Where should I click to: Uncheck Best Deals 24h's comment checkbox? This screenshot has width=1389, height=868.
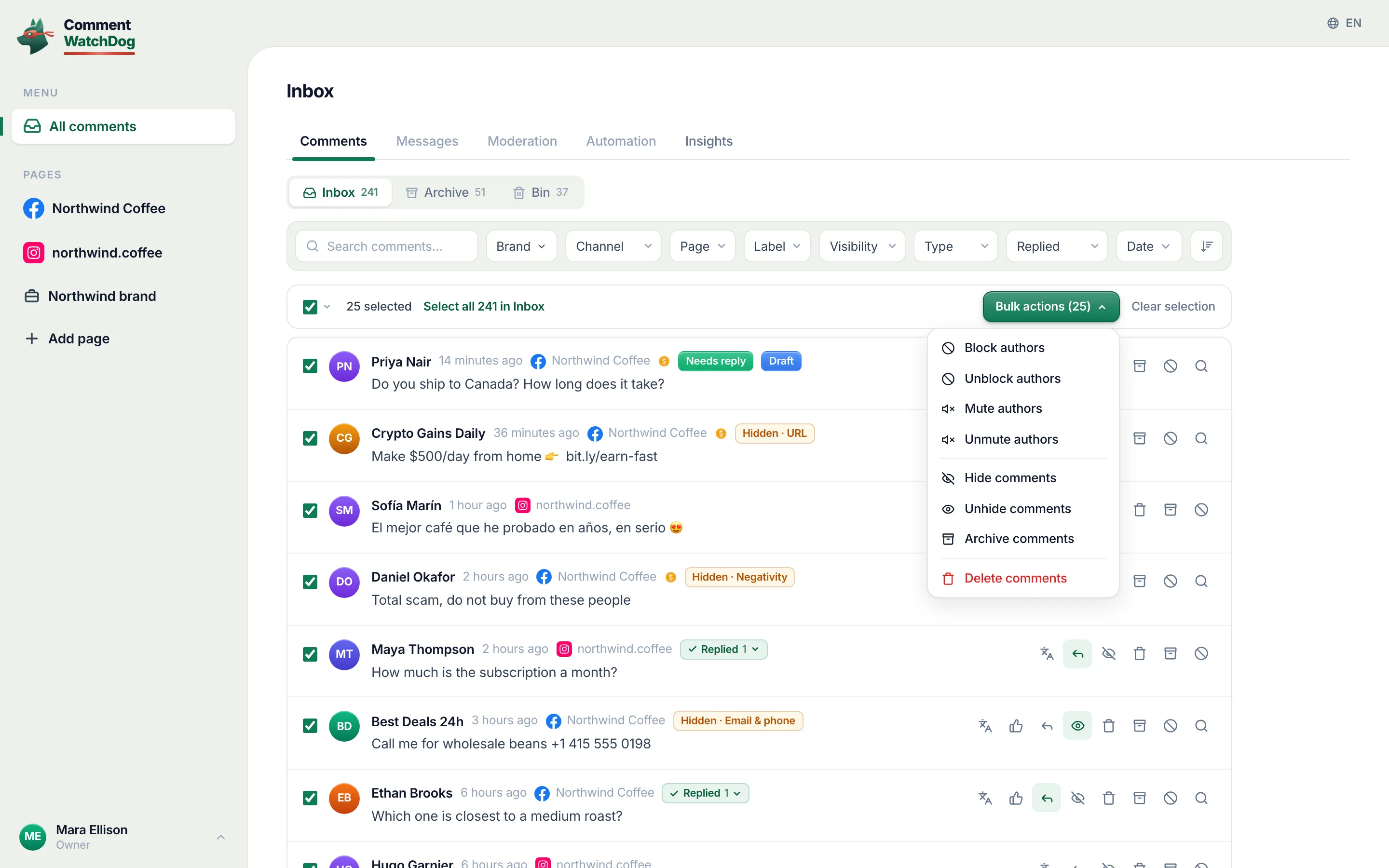310,726
